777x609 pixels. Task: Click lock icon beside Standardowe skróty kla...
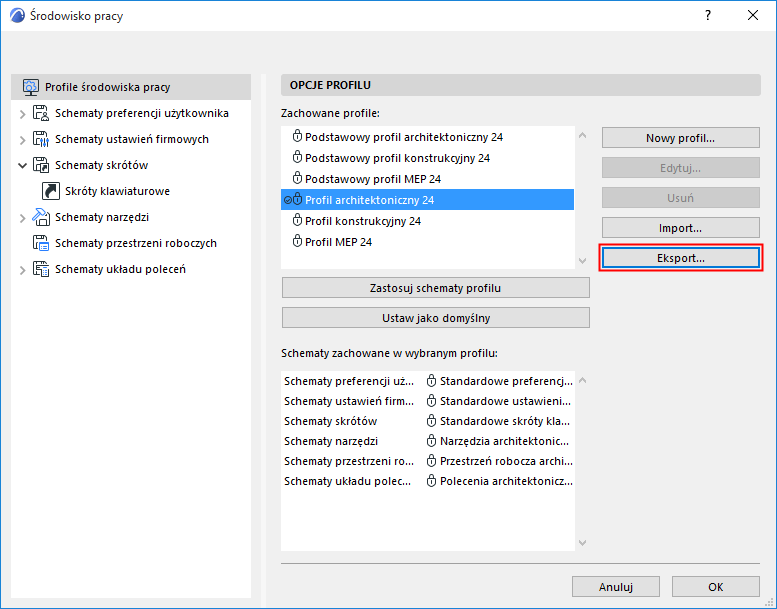point(432,421)
